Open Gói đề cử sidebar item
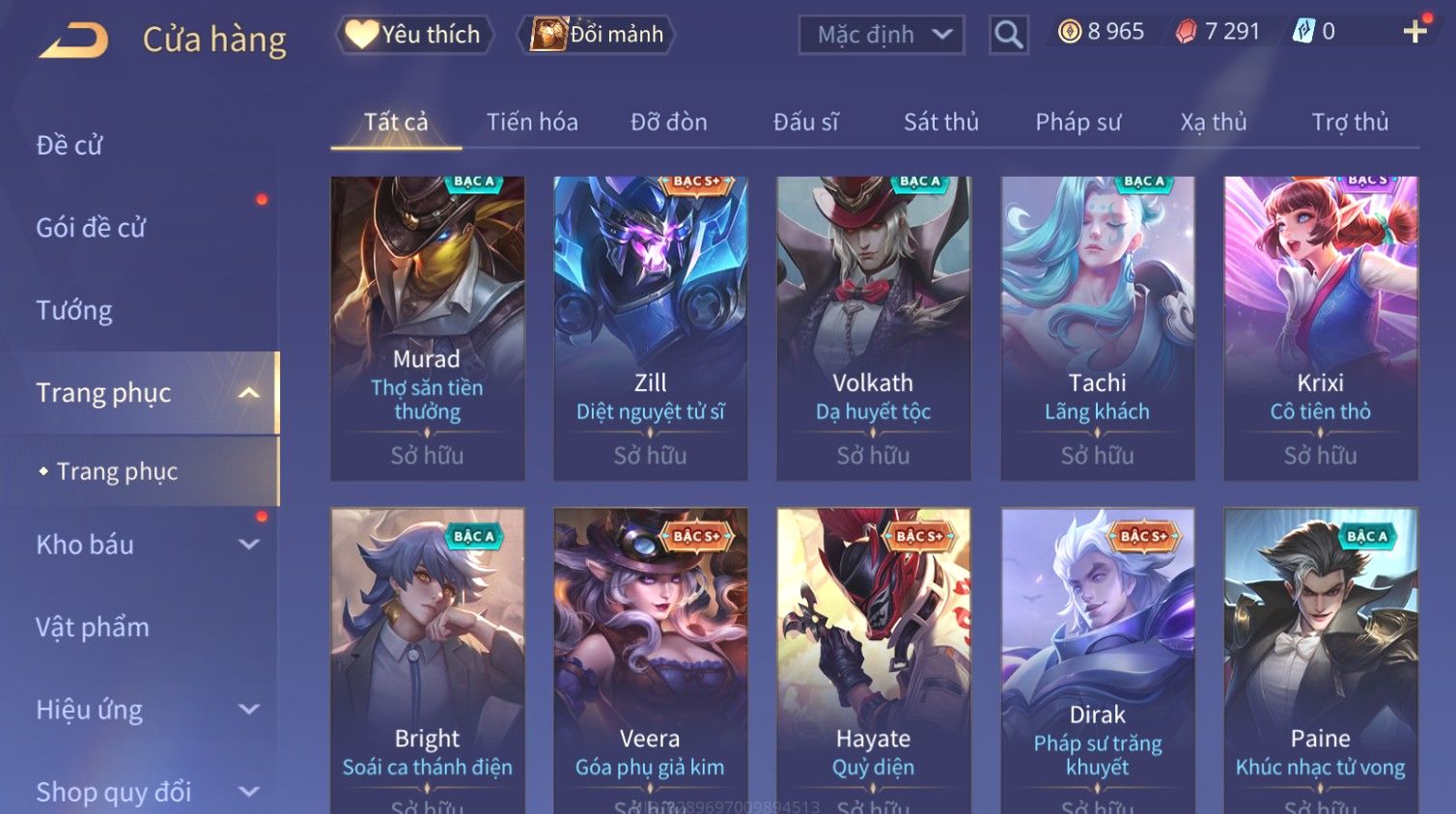The width and height of the screenshot is (1456, 814). (x=91, y=228)
